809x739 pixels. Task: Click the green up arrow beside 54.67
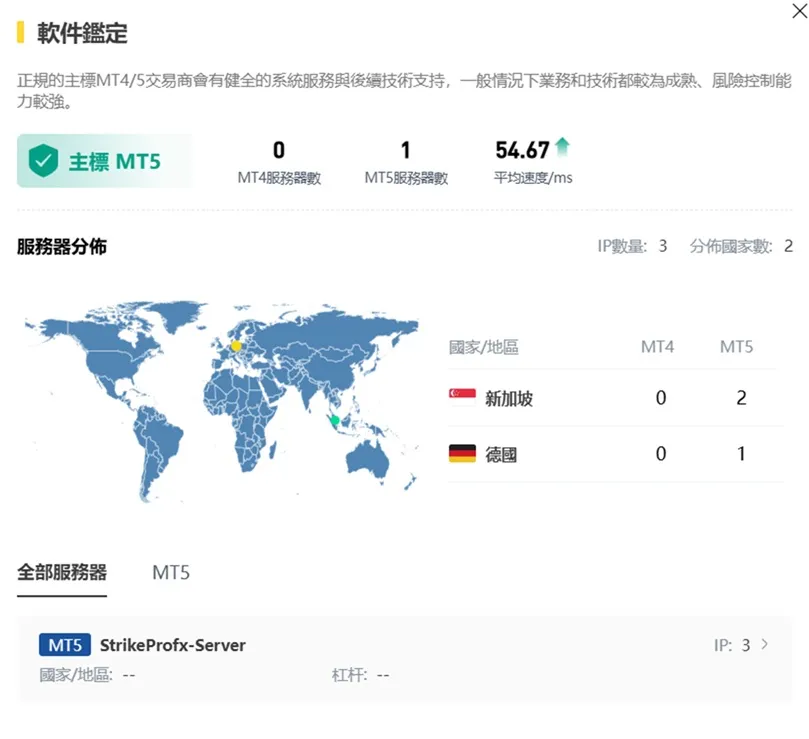coord(562,147)
